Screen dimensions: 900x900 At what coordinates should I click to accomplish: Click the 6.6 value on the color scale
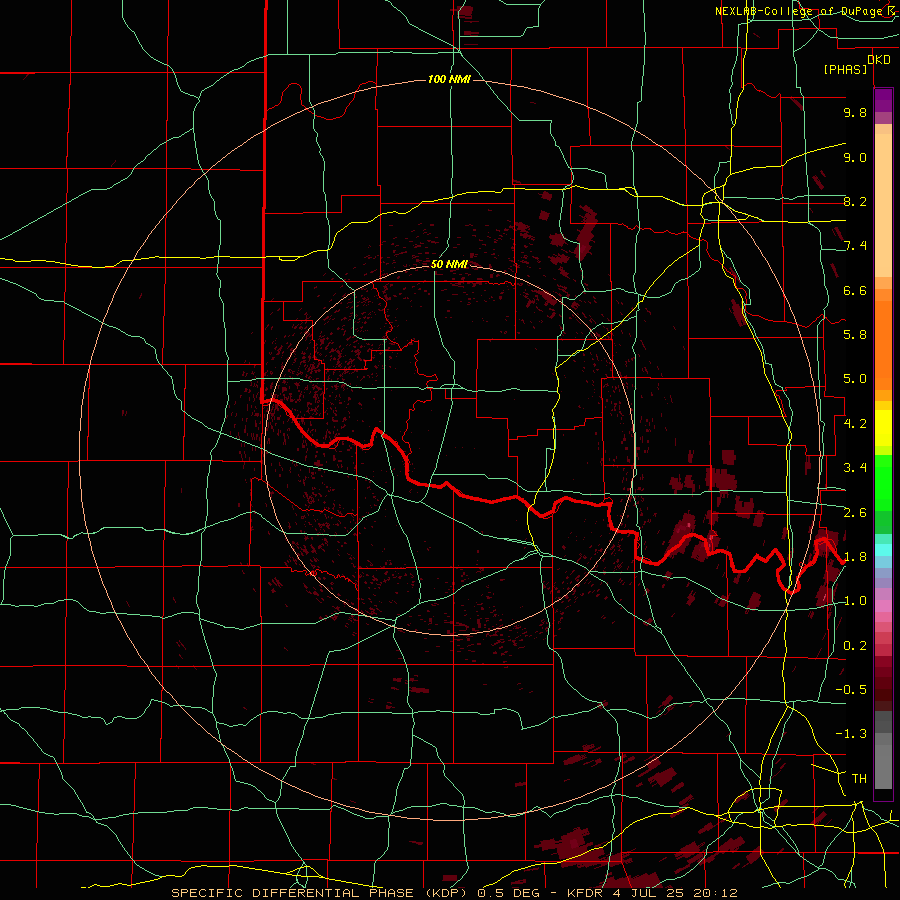pos(855,290)
